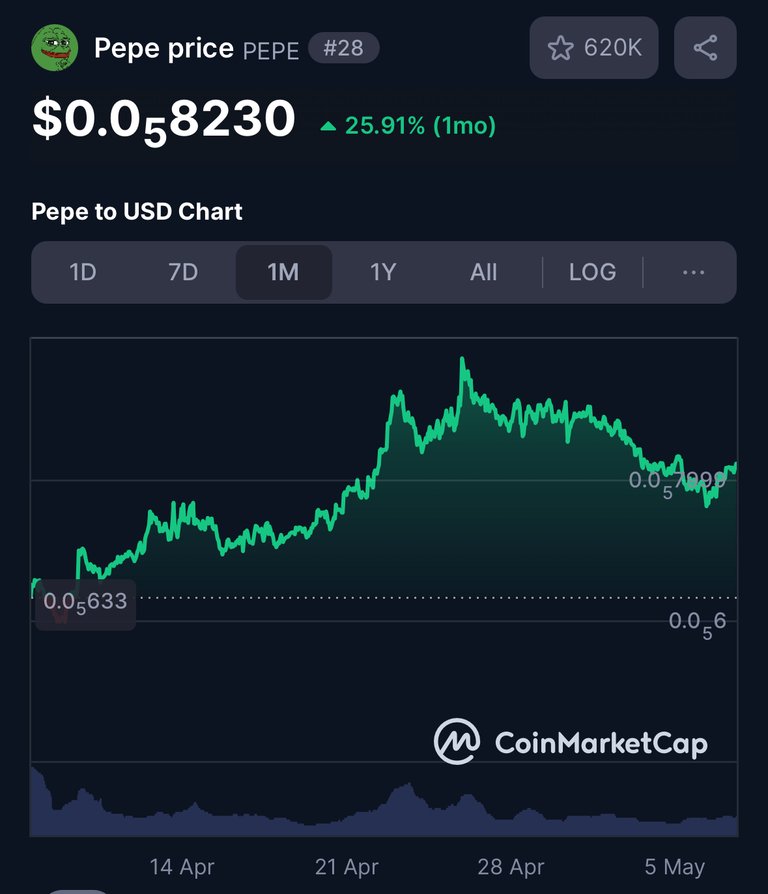Click the 5 May axis label
This screenshot has height=894, width=768.
click(x=674, y=867)
